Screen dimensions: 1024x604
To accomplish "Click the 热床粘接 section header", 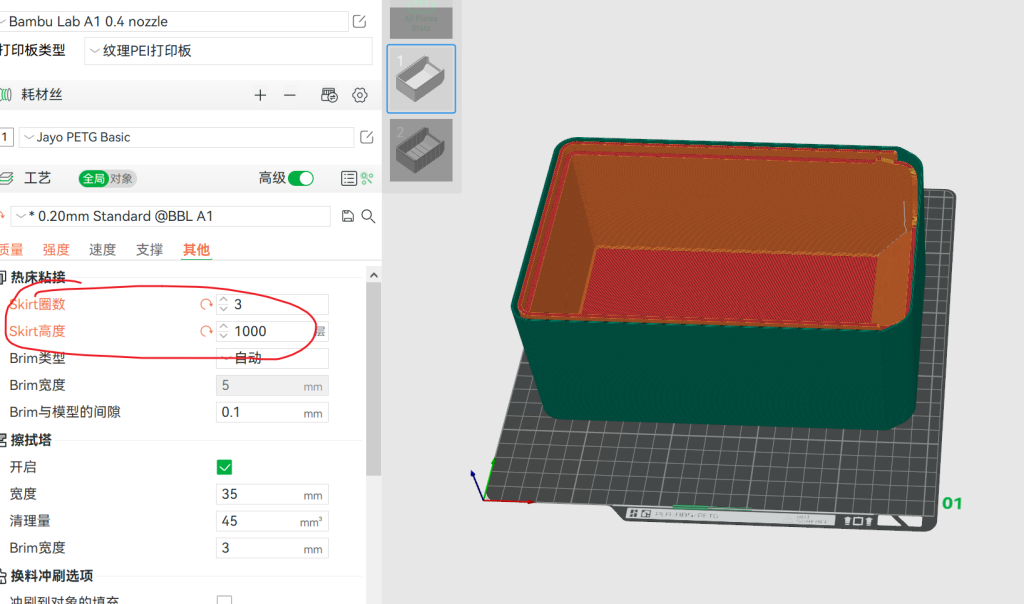I will [x=38, y=278].
